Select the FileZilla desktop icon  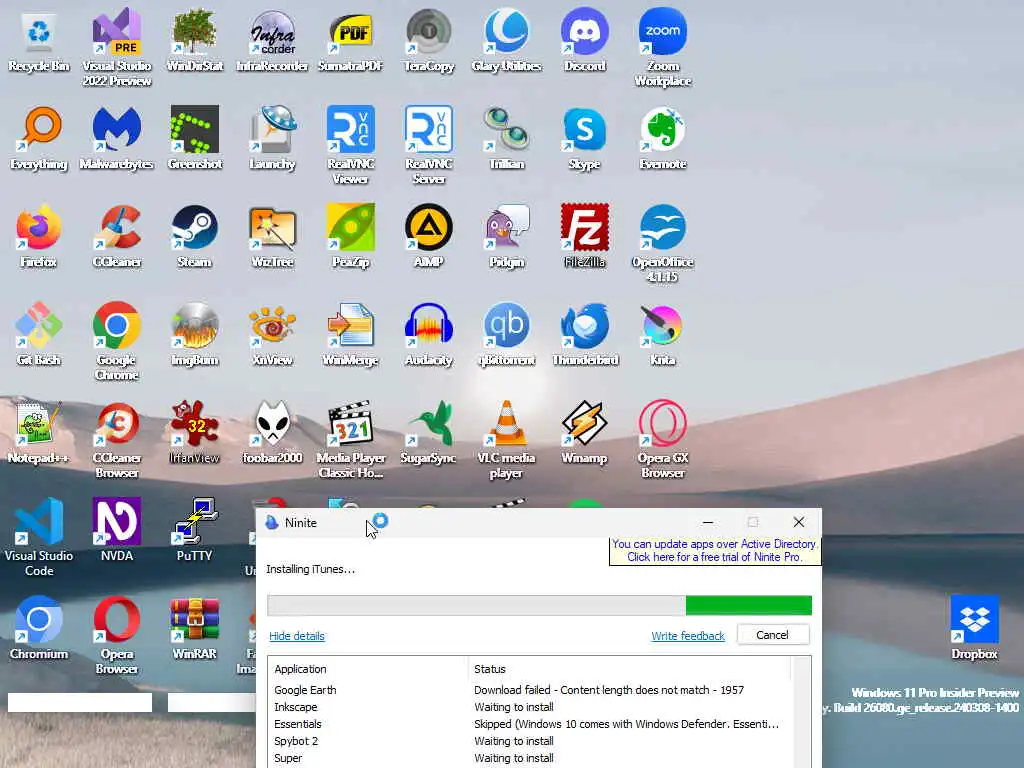click(584, 237)
